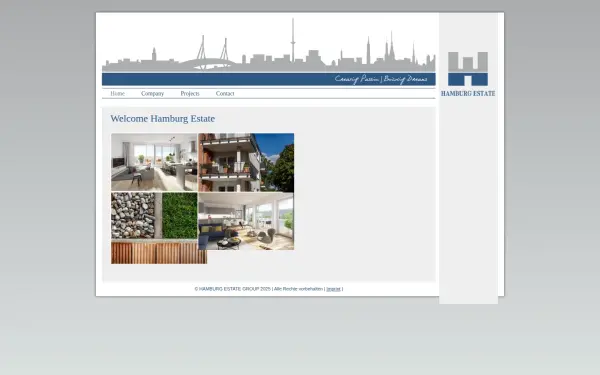Click the Hamburg skyline banner image
This screenshot has width=600, height=375.
pos(269,45)
